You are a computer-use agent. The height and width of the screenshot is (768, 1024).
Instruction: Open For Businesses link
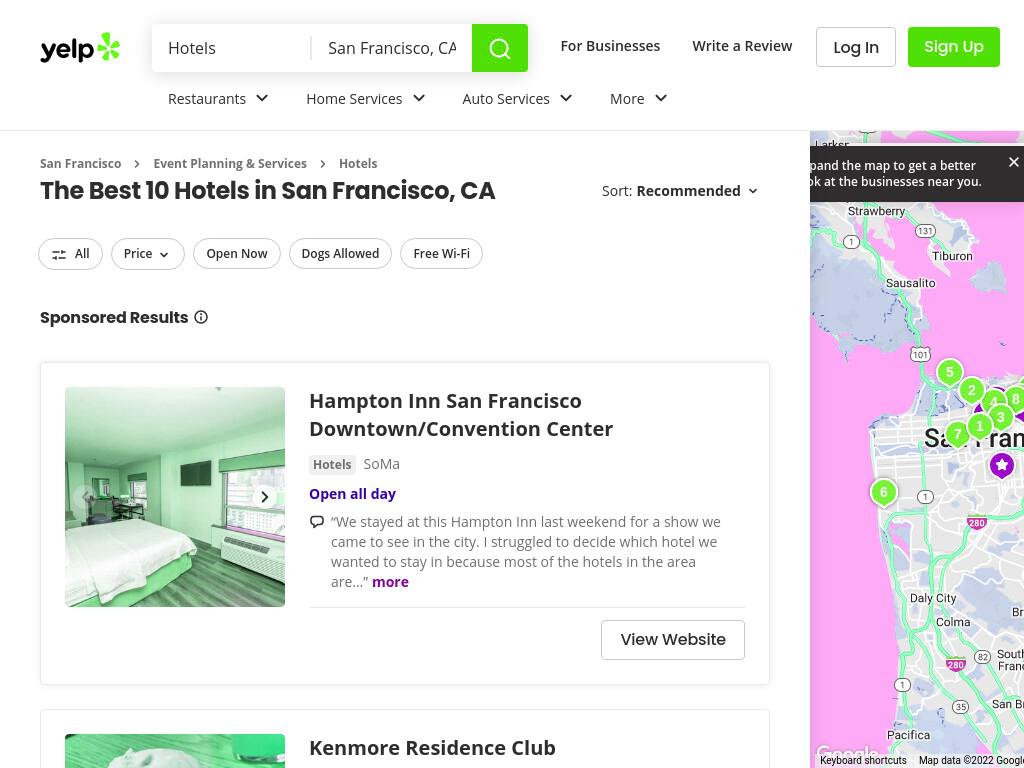tap(610, 46)
